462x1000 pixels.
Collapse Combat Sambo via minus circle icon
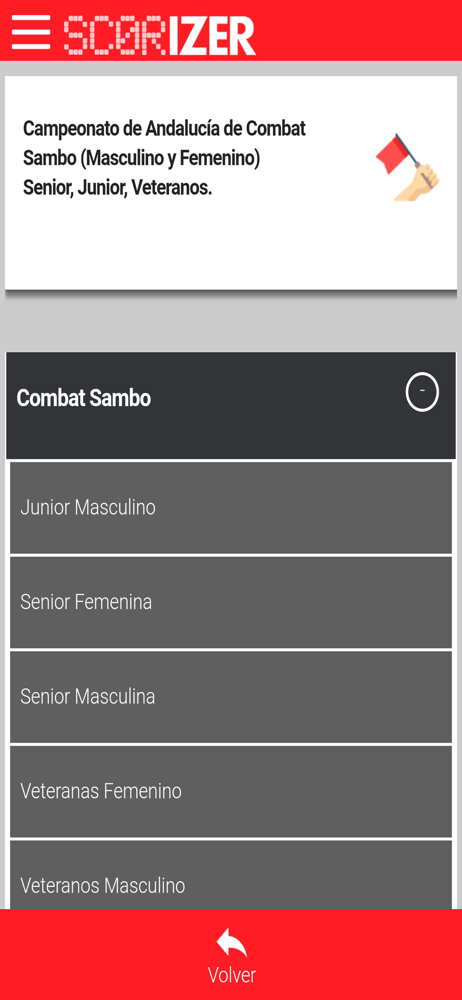pos(422,394)
